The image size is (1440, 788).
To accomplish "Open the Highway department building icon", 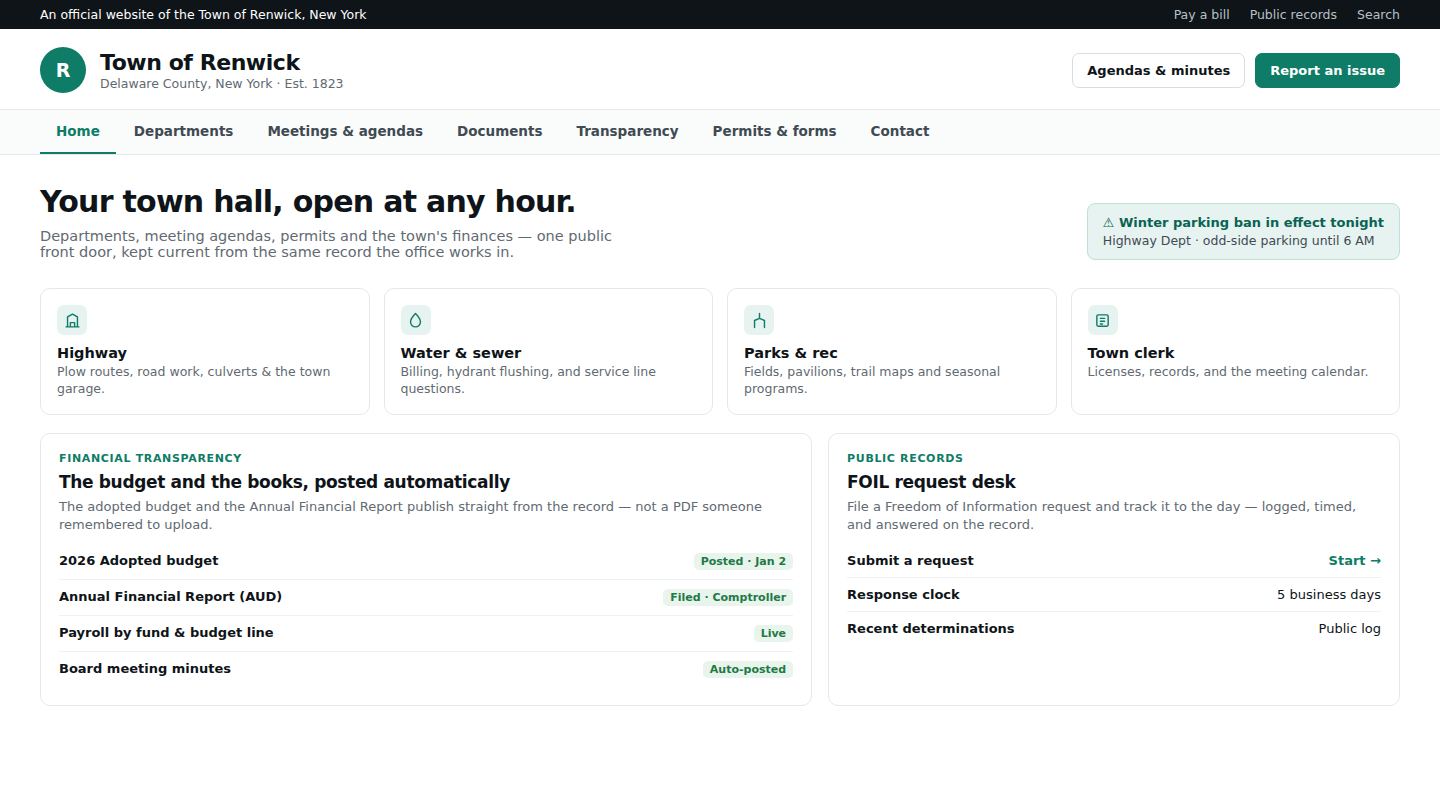I will coord(72,320).
